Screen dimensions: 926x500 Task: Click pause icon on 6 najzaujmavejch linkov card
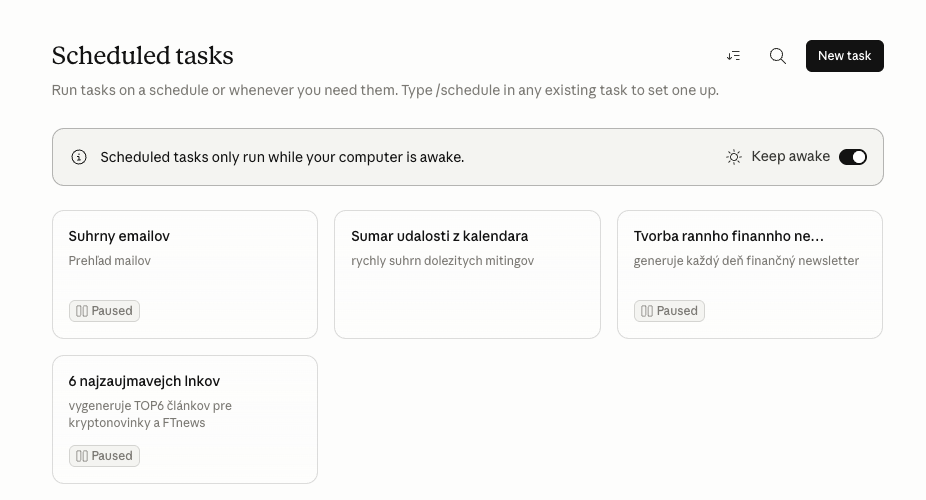pos(82,456)
